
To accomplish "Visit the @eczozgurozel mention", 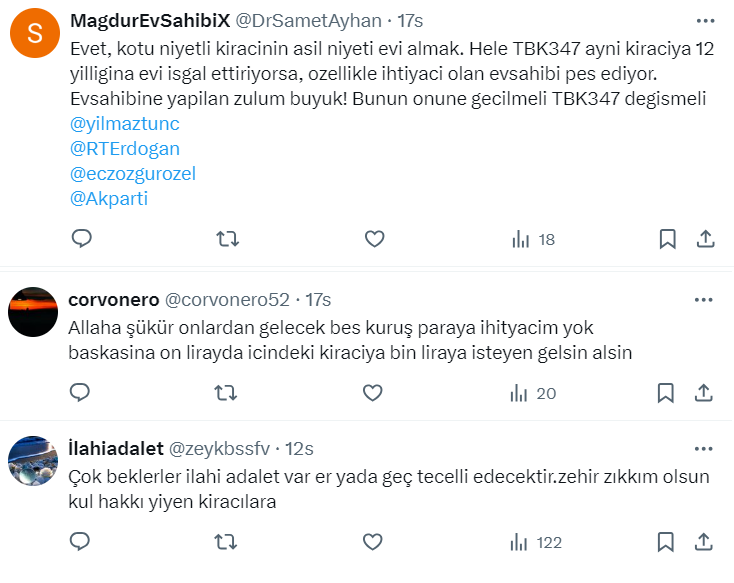I will pyautogui.click(x=133, y=174).
